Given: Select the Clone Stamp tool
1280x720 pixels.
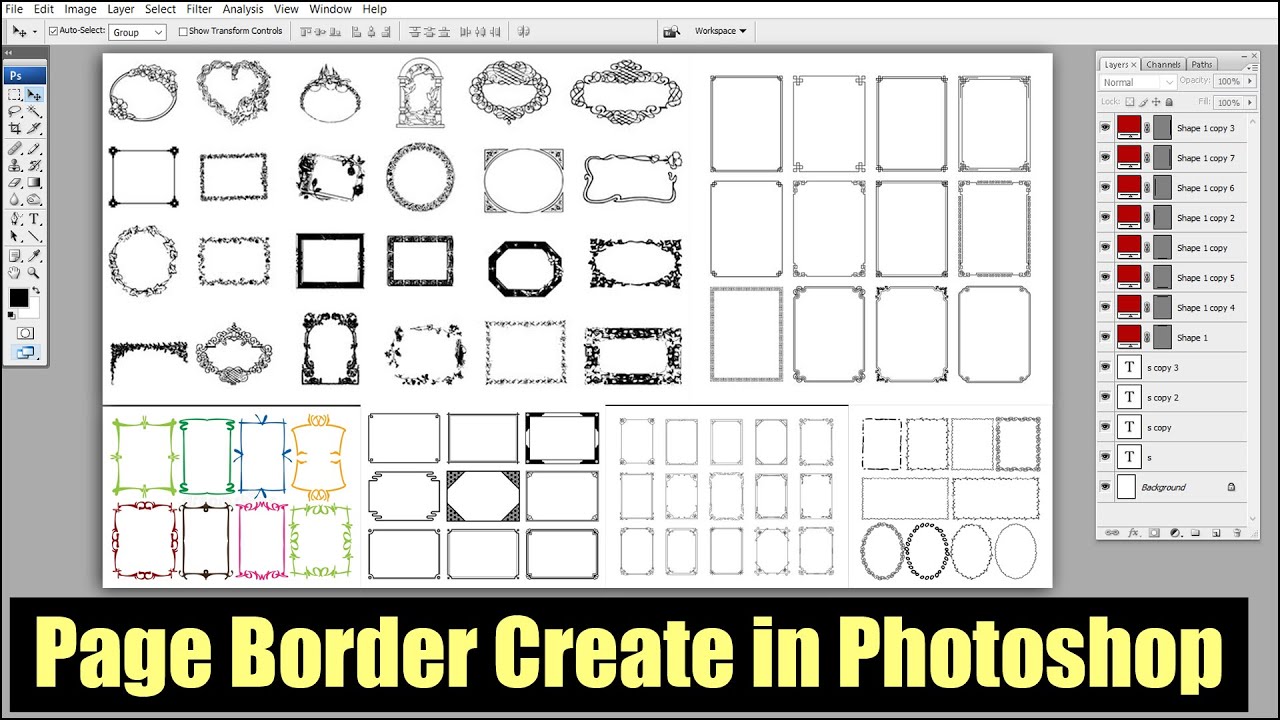Looking at the screenshot, I should click(x=15, y=166).
